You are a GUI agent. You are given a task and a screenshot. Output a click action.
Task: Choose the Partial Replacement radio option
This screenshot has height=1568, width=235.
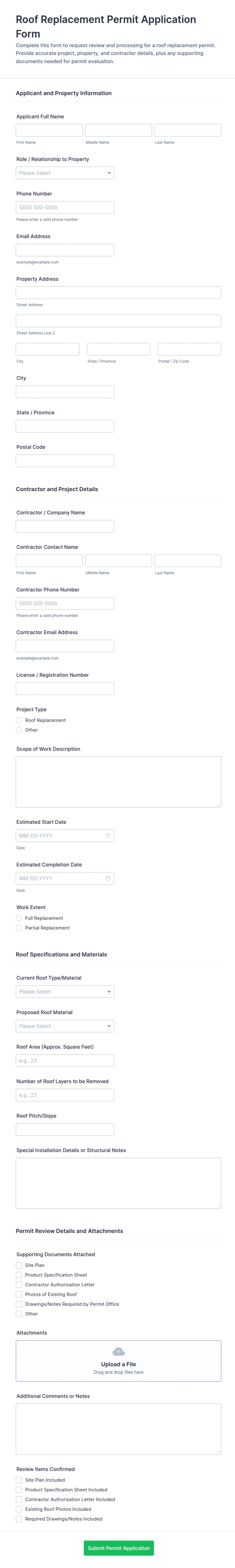pos(19,928)
